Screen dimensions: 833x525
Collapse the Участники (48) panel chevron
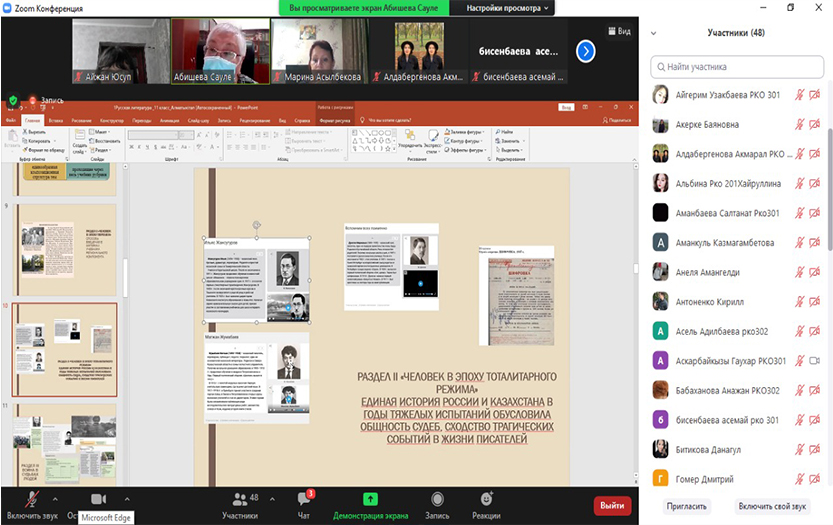coord(654,33)
